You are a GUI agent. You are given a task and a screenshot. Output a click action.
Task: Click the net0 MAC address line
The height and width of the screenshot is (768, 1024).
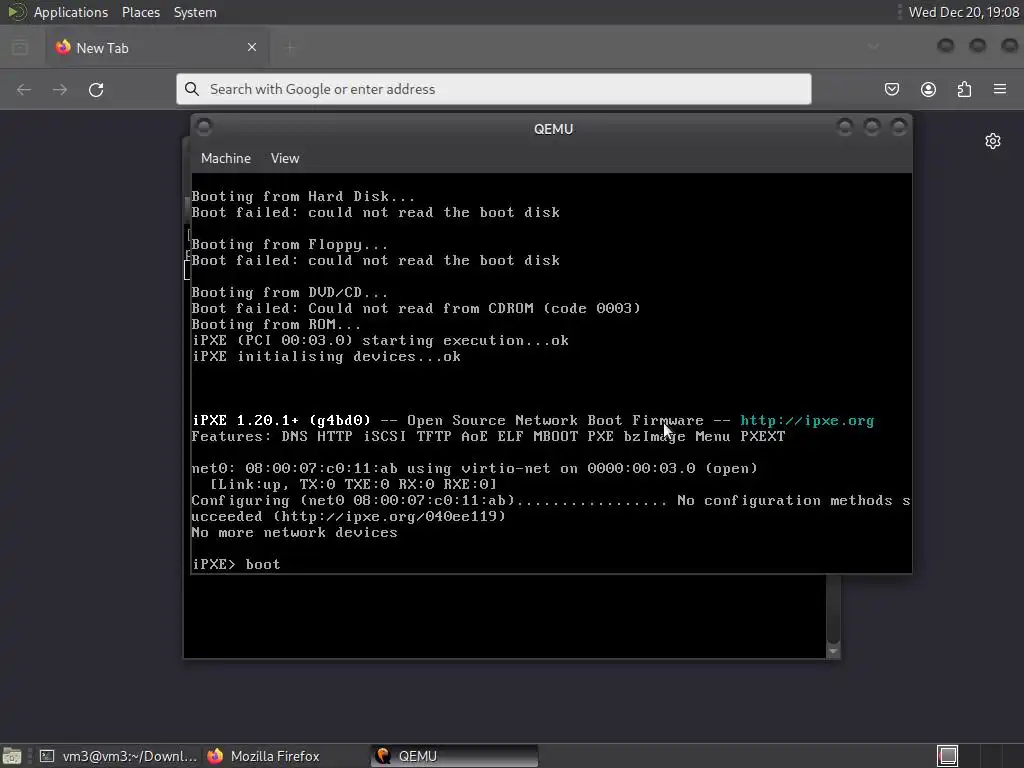pos(474,468)
